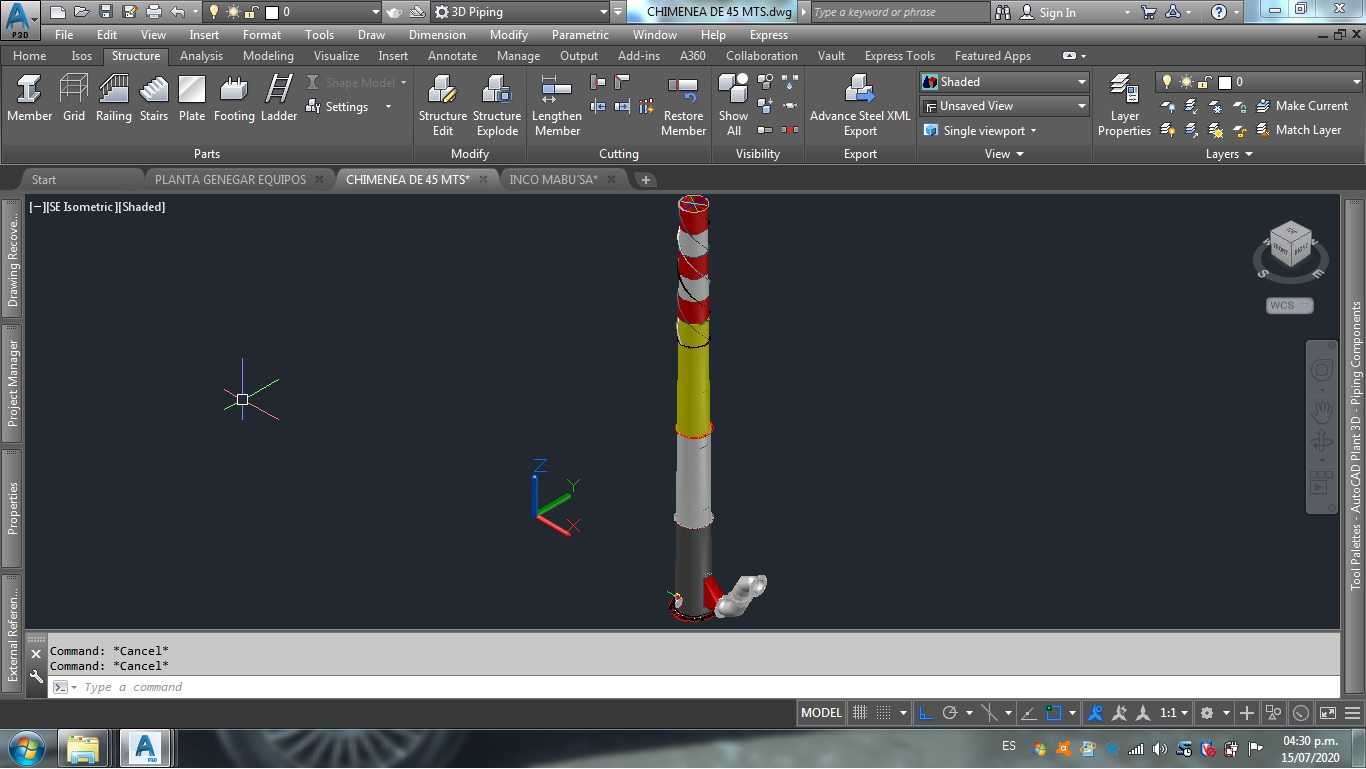This screenshot has width=1366, height=769.
Task: Switch to PLANTA GENEGAR EQUIPOS drawing tab
Action: (x=231, y=180)
